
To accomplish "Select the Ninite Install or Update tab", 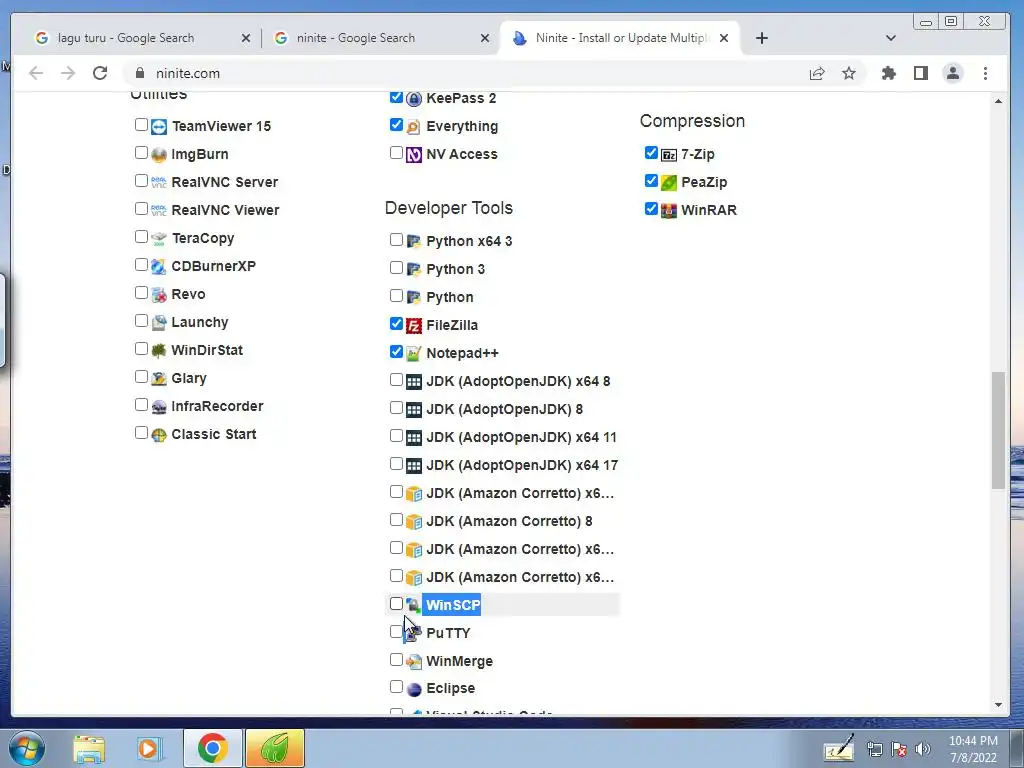I will pyautogui.click(x=620, y=38).
